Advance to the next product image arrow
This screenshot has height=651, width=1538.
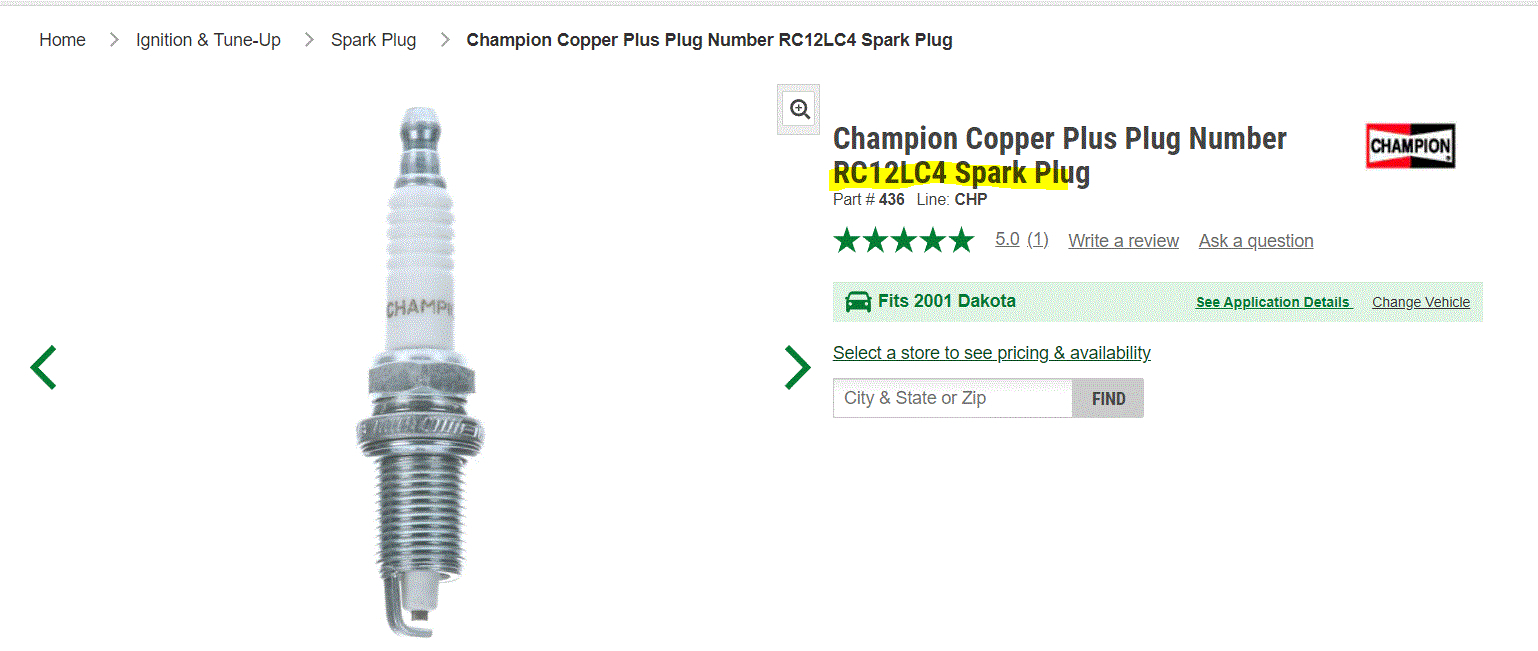797,367
